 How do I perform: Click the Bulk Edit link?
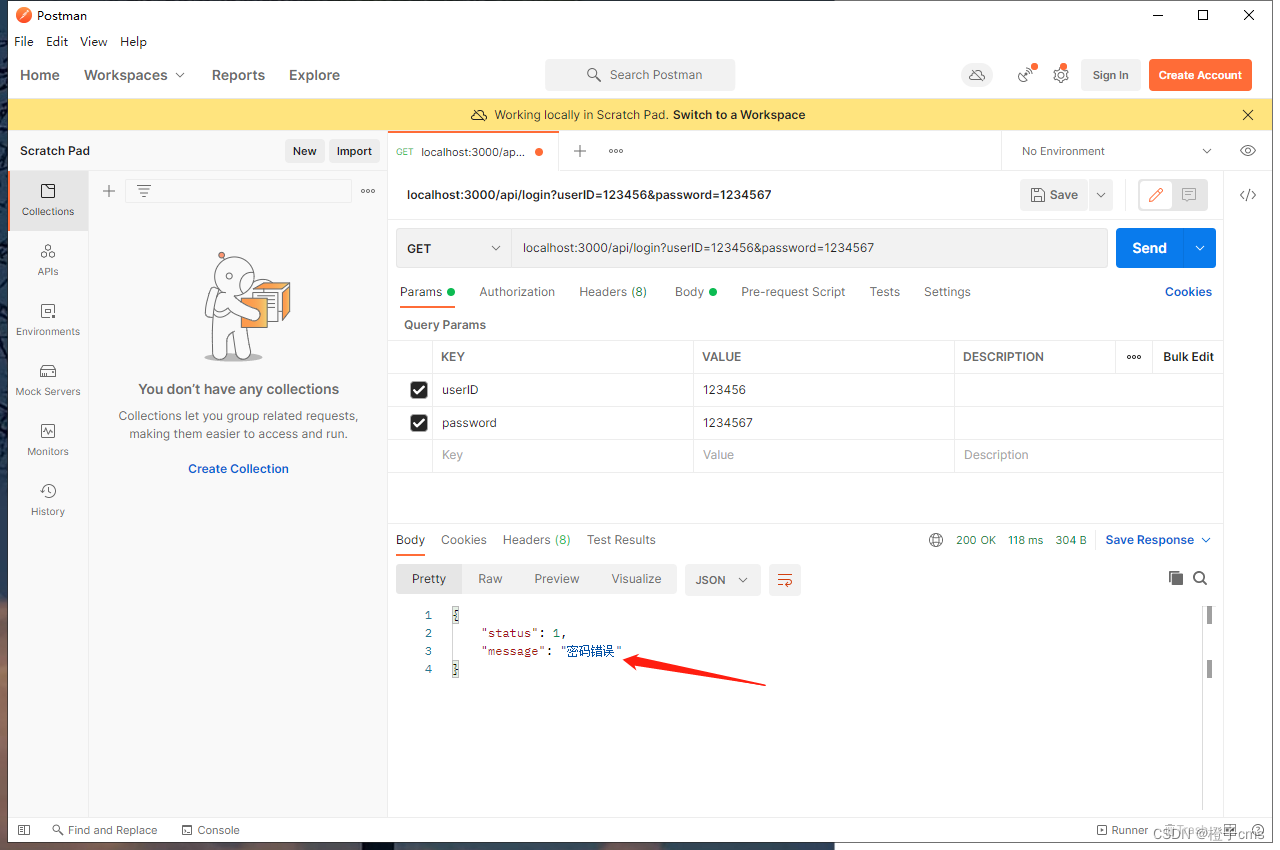coord(1188,357)
